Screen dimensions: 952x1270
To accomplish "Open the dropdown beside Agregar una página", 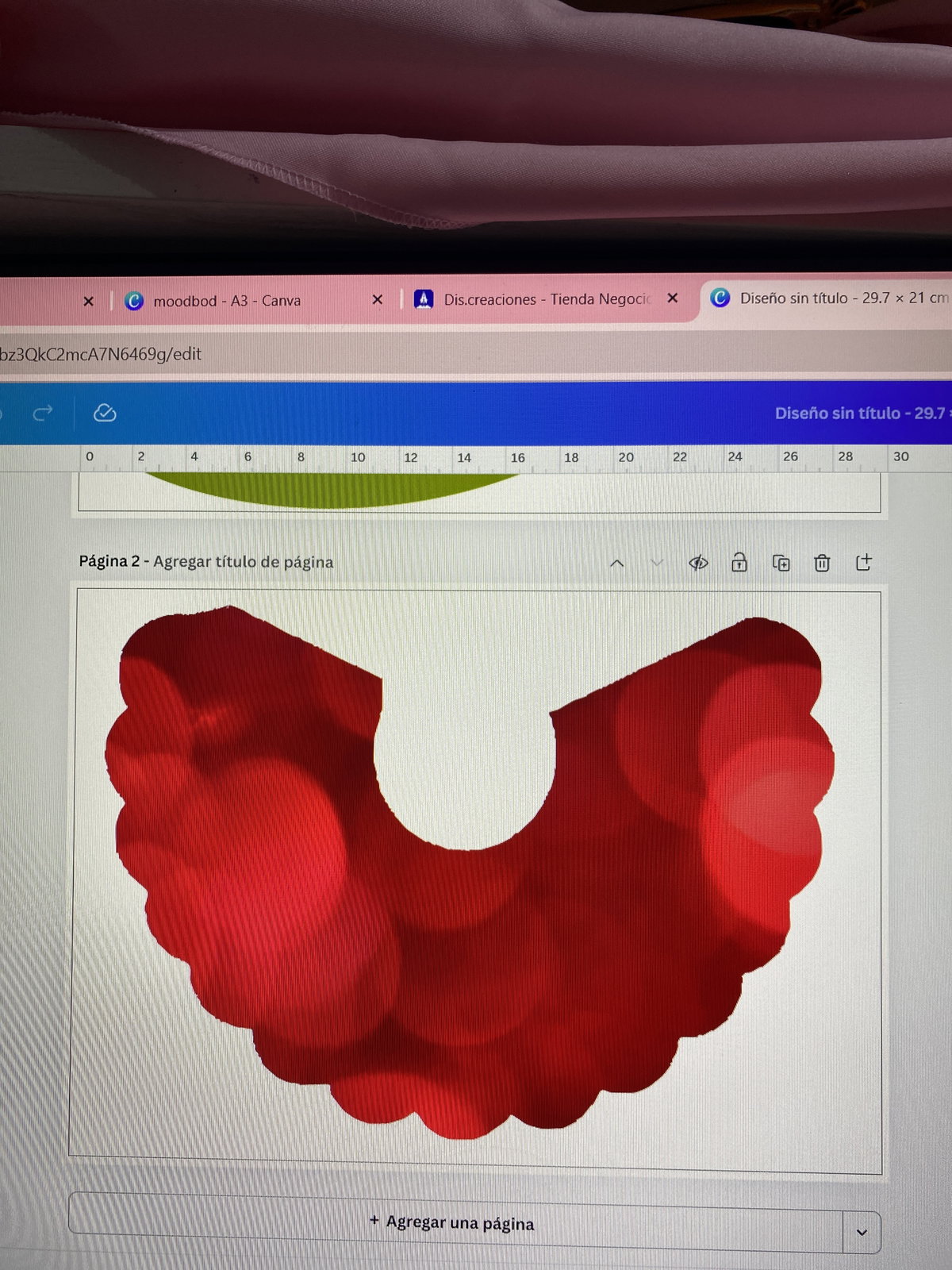I will coord(862,1232).
